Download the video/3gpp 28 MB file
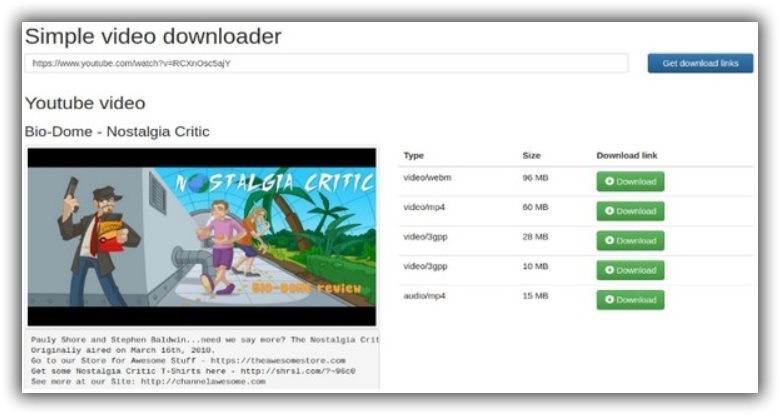Image resolution: width=780 pixels, height=415 pixels. click(x=630, y=241)
